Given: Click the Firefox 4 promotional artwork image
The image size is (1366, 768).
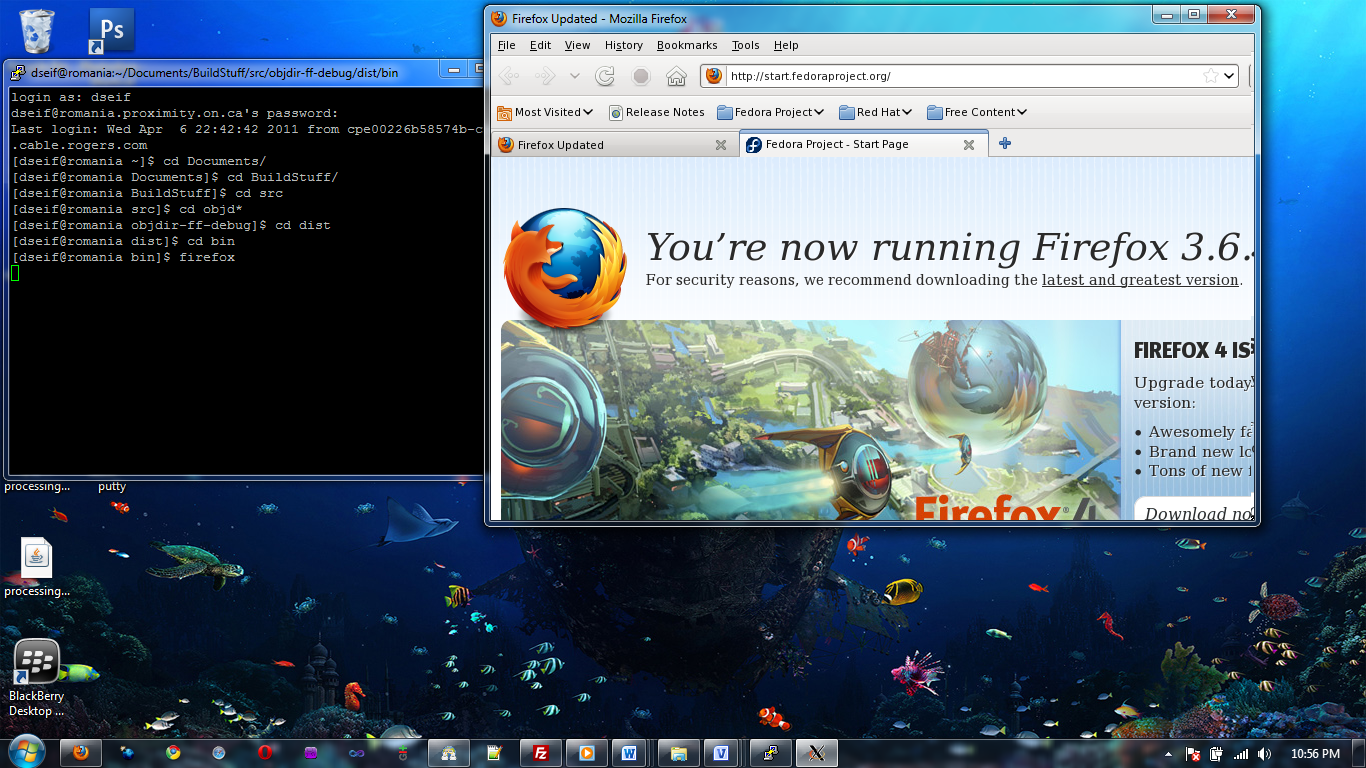Looking at the screenshot, I should (x=810, y=420).
